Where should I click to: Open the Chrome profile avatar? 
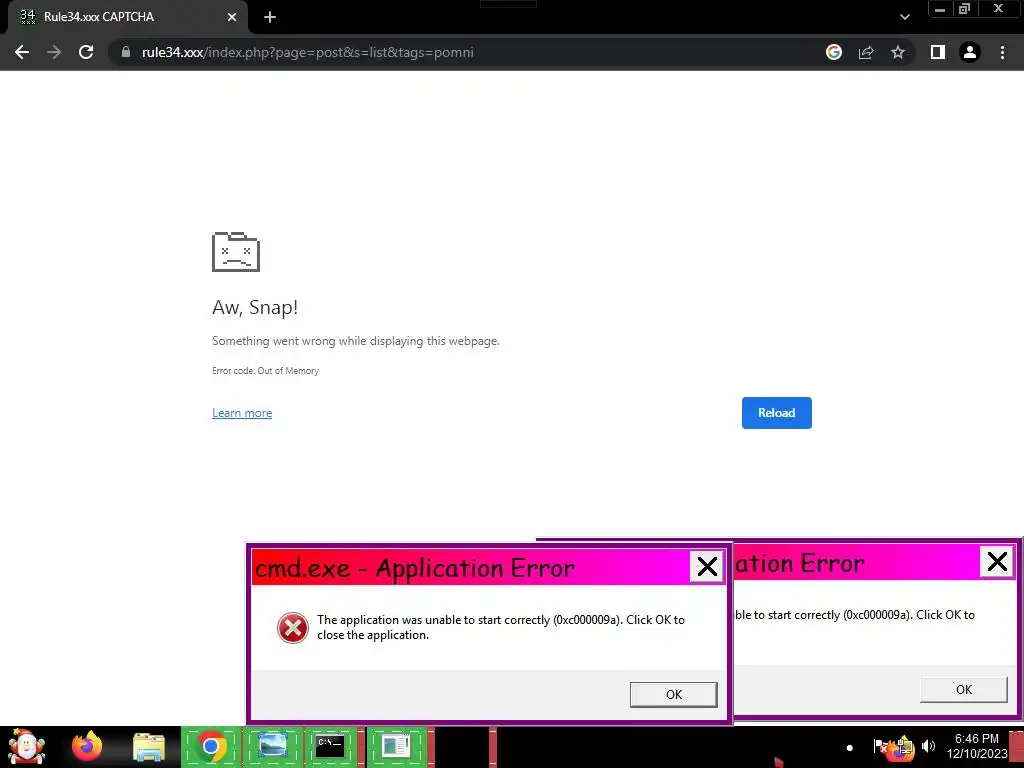click(970, 52)
